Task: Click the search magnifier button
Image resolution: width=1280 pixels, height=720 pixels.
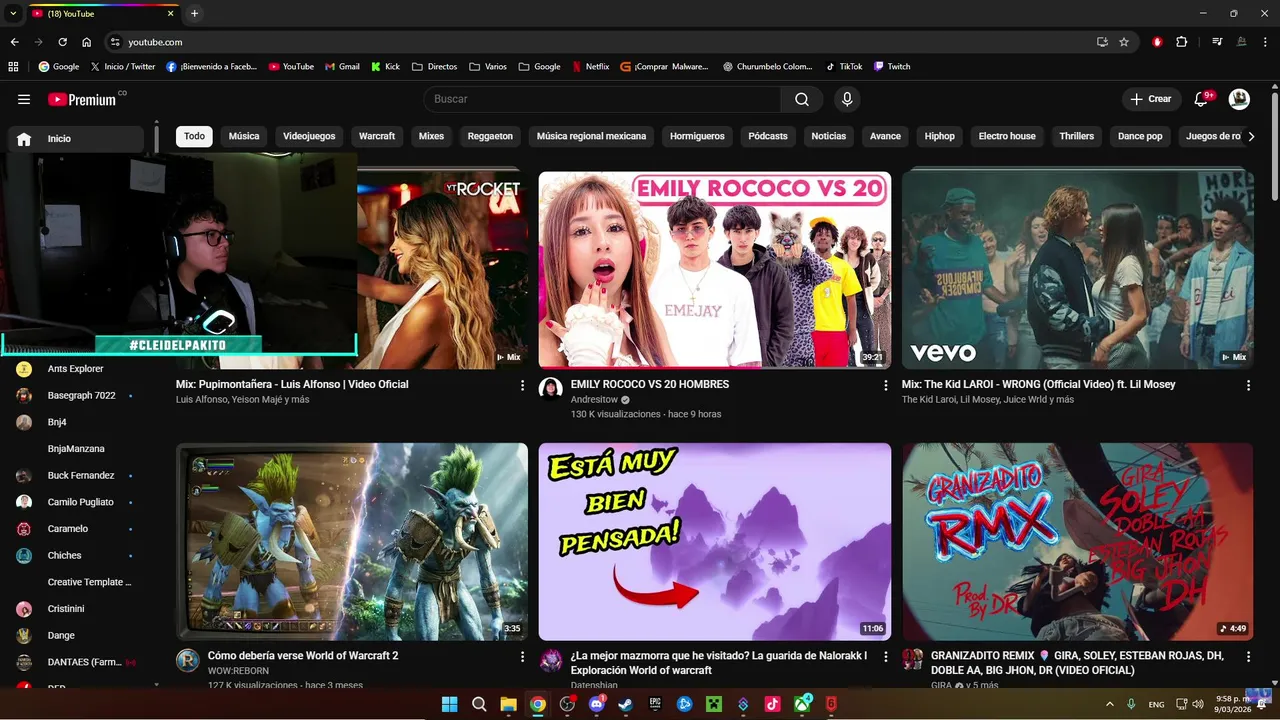Action: [x=802, y=99]
